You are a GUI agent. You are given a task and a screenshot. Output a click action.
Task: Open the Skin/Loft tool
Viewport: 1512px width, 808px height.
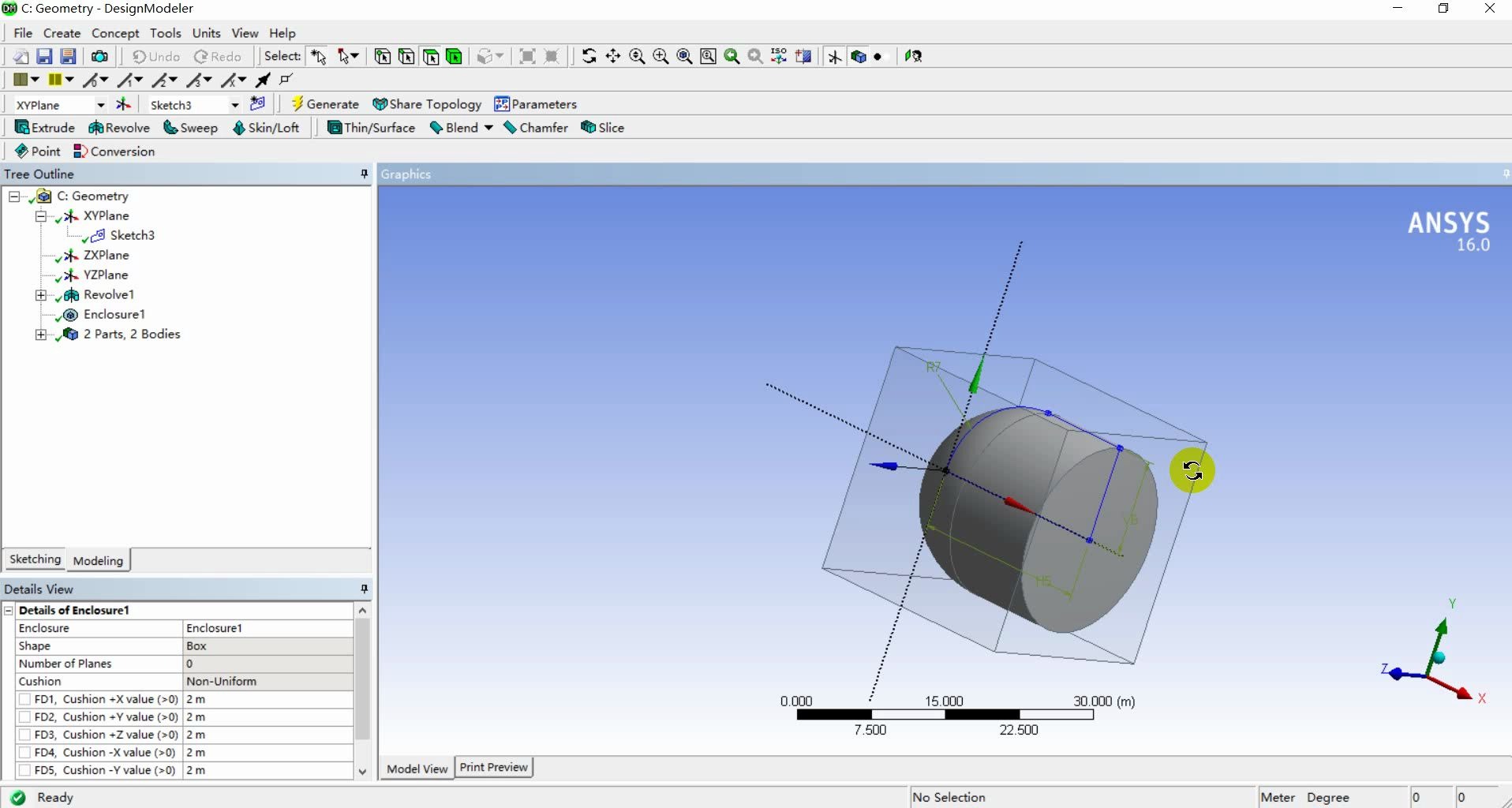click(x=267, y=127)
